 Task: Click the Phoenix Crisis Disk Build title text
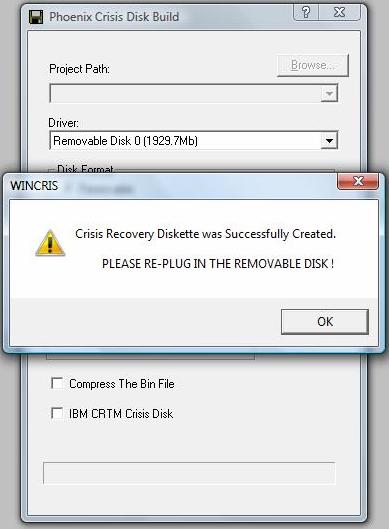[114, 17]
